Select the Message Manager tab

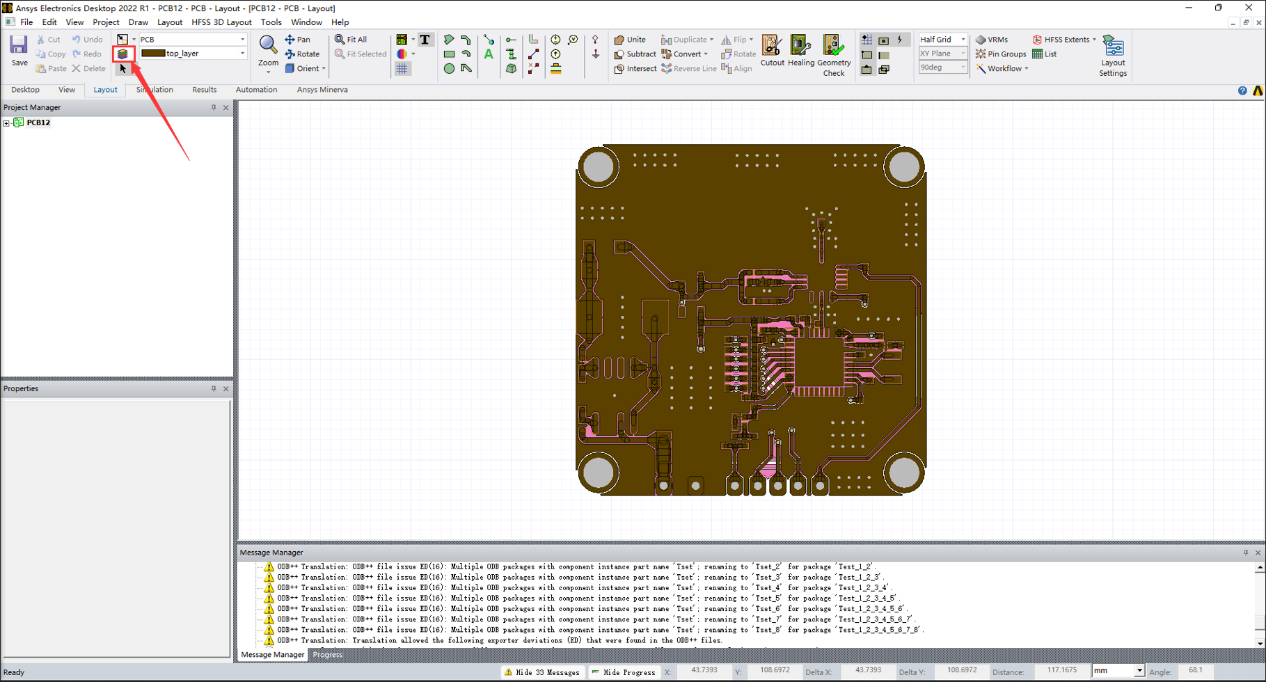coord(272,655)
